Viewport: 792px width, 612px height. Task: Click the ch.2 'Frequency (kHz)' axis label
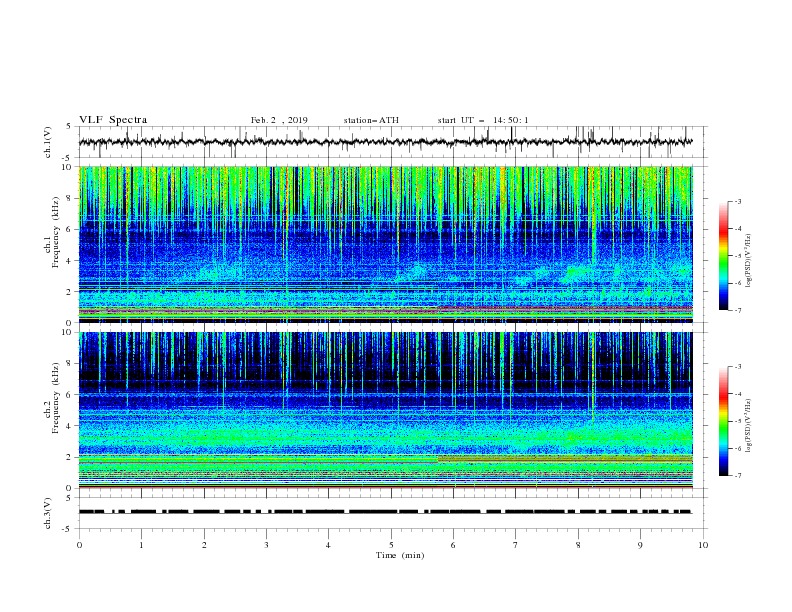(56, 398)
